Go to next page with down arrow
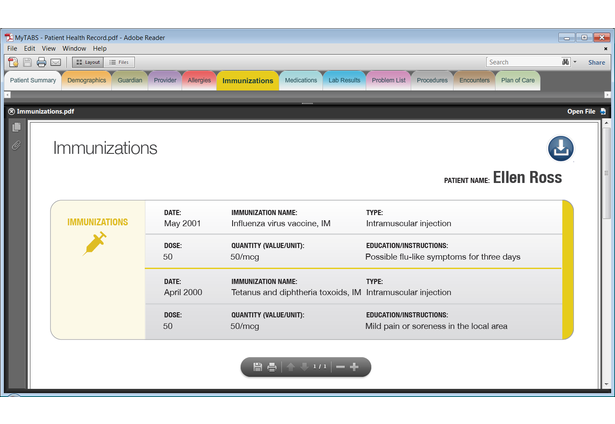 tap(304, 367)
